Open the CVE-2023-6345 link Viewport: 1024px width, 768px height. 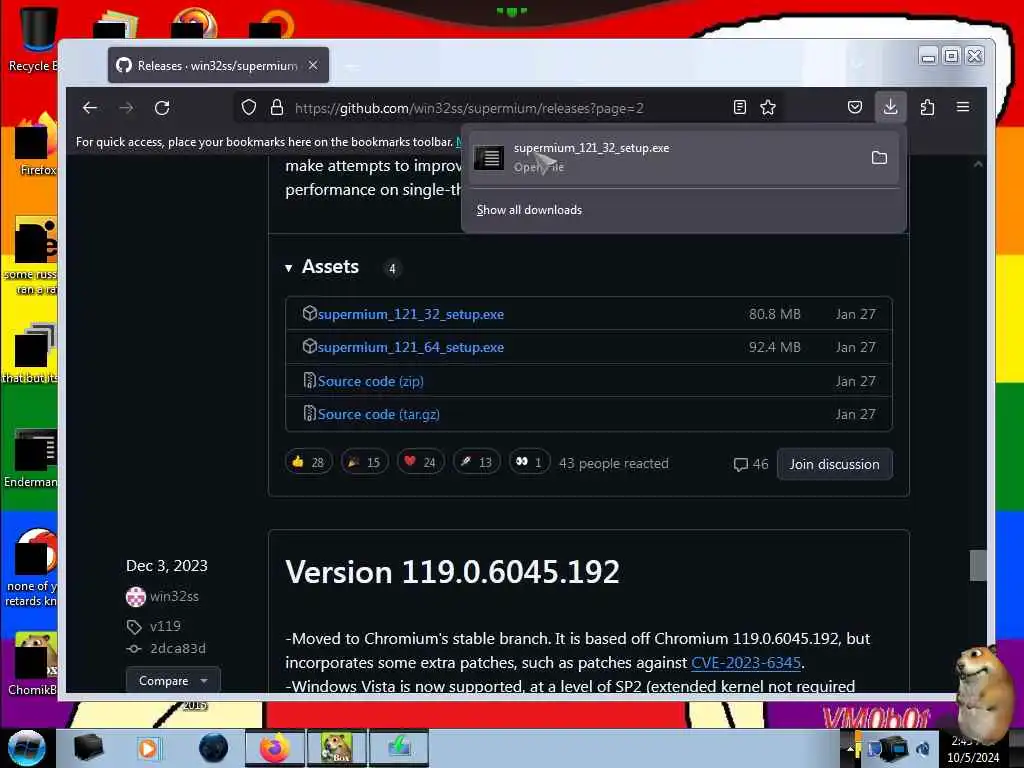point(746,663)
